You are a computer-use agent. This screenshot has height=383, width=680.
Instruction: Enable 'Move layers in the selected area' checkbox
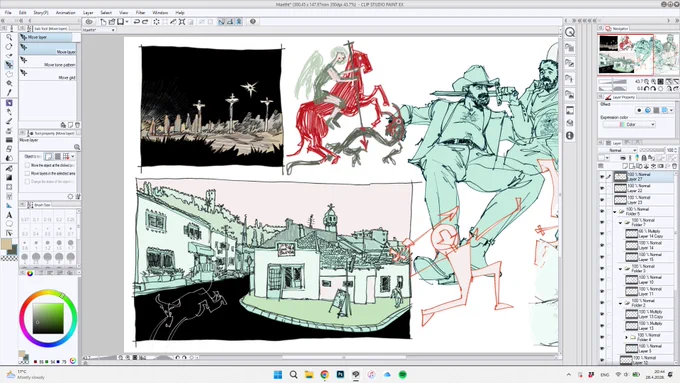pos(27,173)
